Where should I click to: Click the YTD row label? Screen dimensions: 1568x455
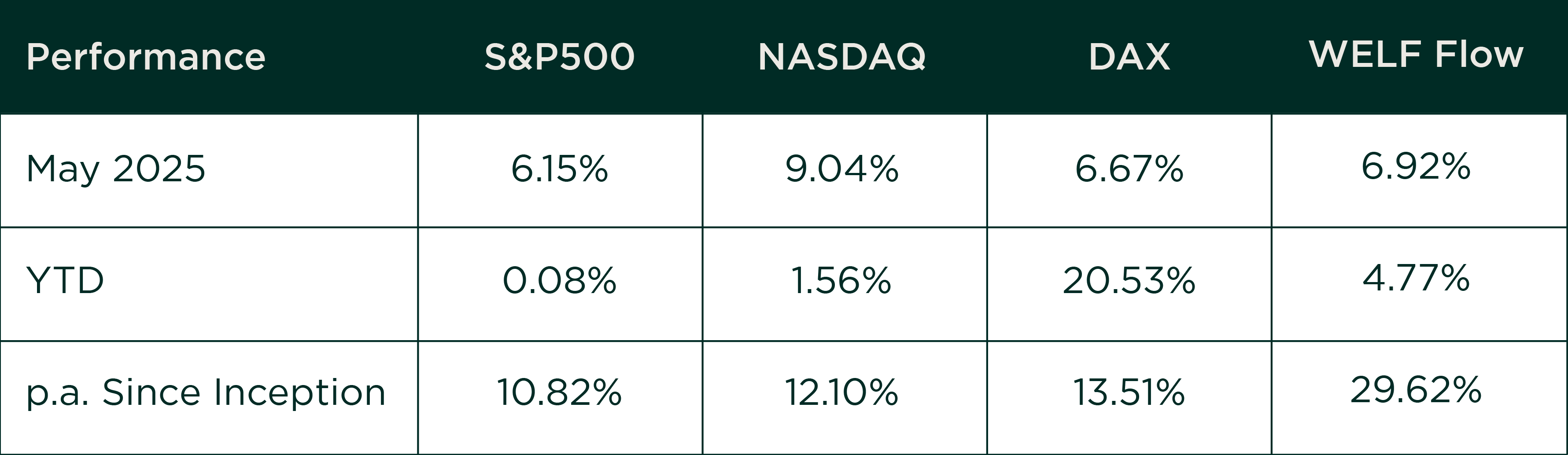point(65,281)
